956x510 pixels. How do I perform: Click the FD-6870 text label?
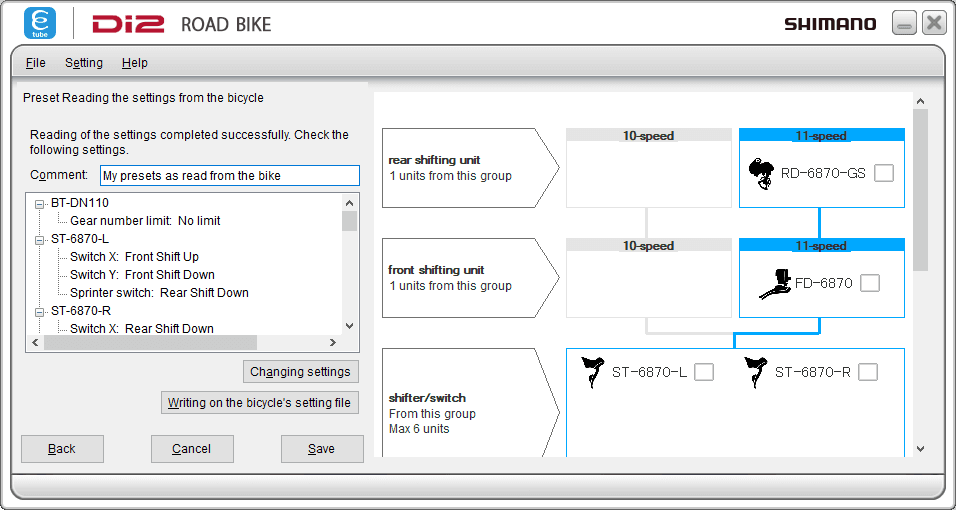coord(824,284)
